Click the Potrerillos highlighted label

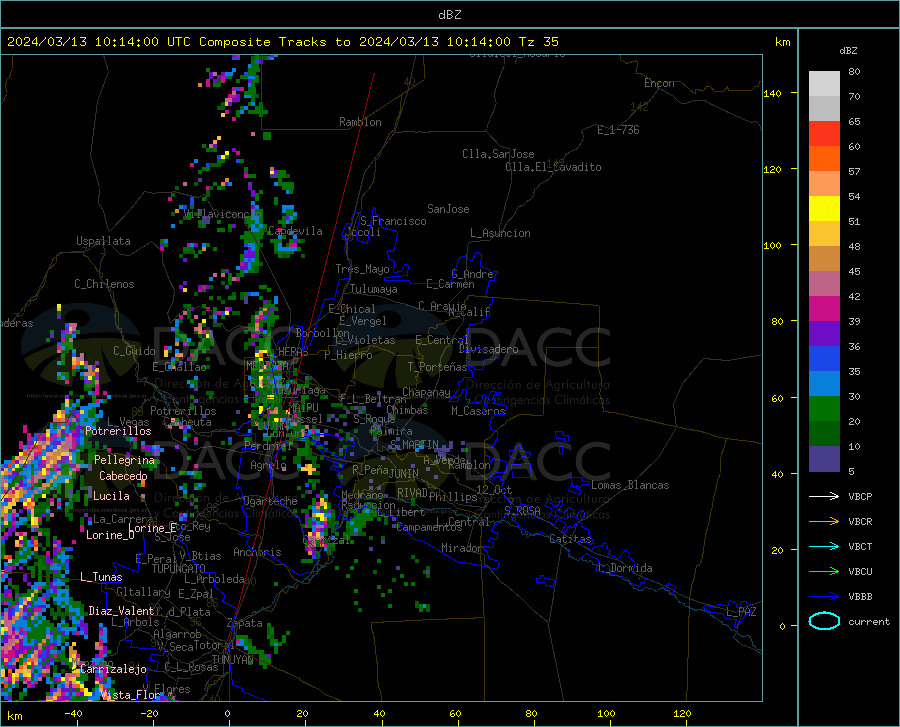[118, 431]
